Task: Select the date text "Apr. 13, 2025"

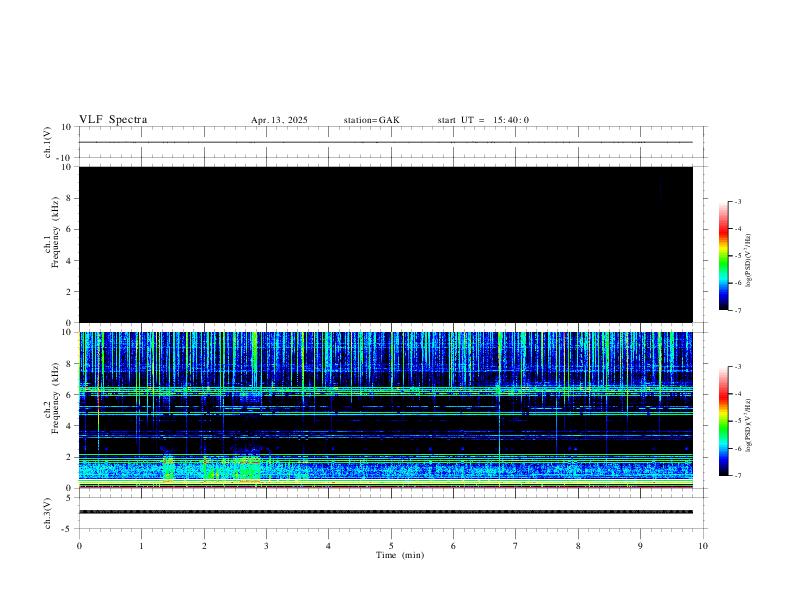Action: [279, 120]
